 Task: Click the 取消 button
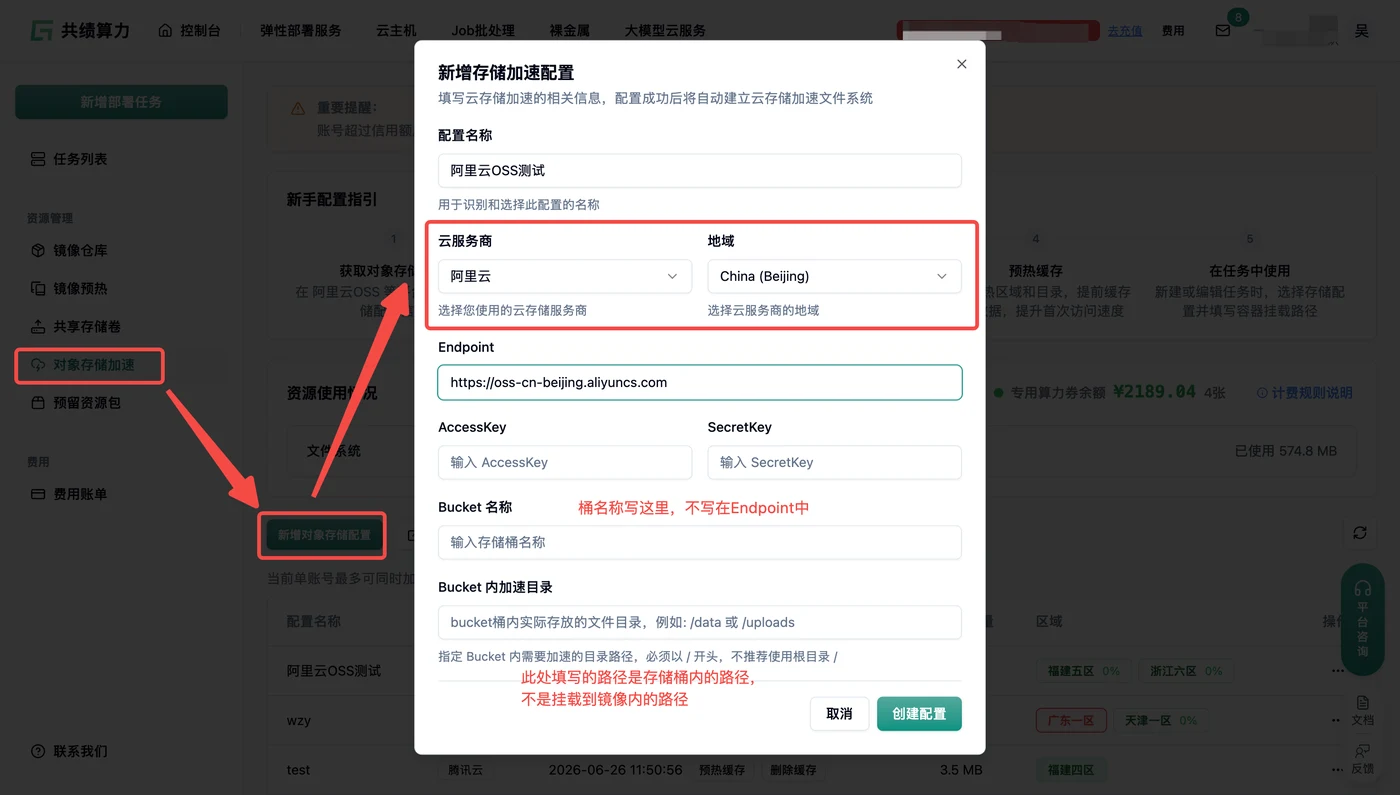point(839,714)
